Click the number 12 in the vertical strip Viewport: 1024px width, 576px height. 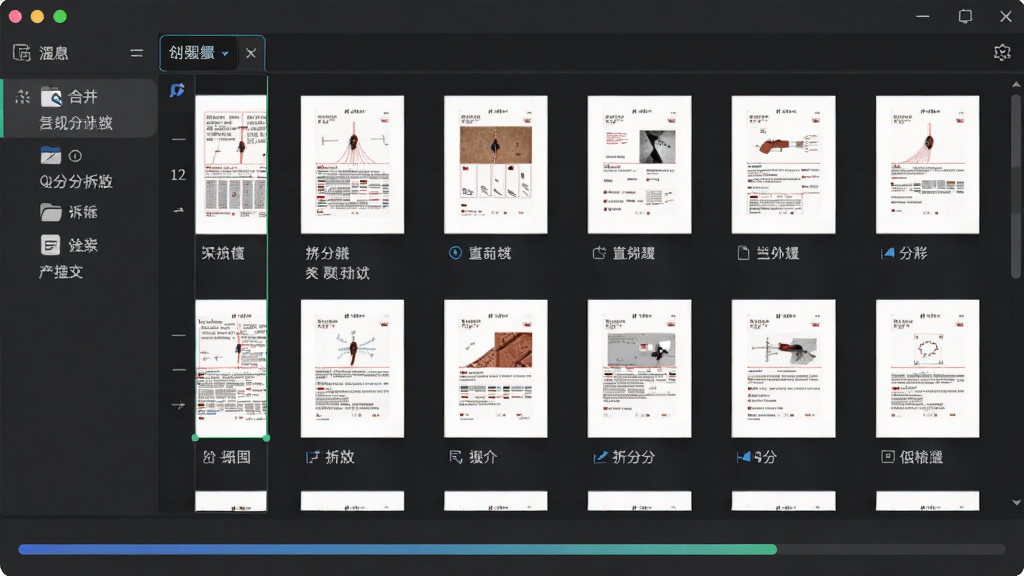pyautogui.click(x=178, y=175)
